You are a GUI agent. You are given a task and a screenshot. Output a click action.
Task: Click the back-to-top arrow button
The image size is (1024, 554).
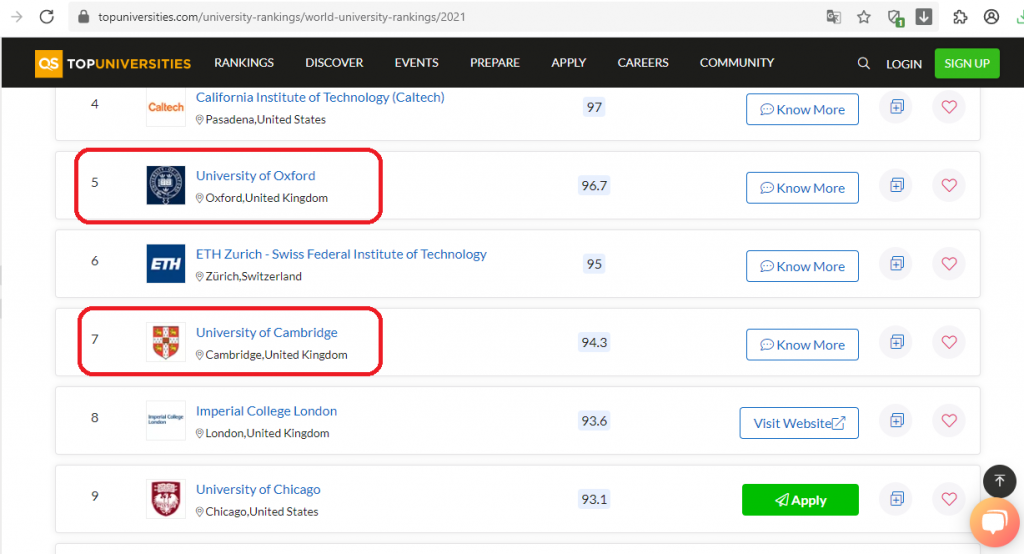pos(999,481)
